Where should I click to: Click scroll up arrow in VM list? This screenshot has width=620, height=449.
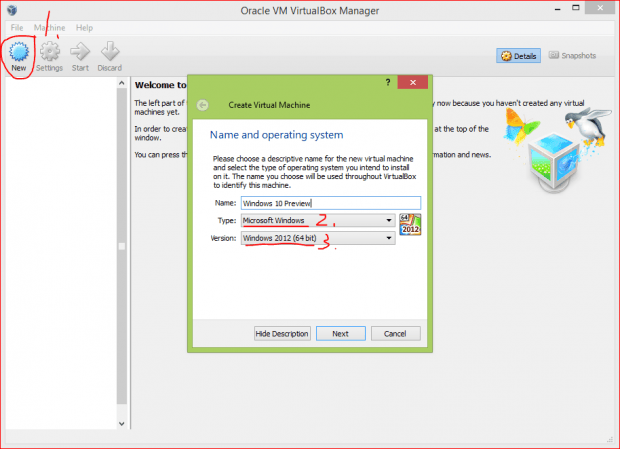tap(122, 83)
